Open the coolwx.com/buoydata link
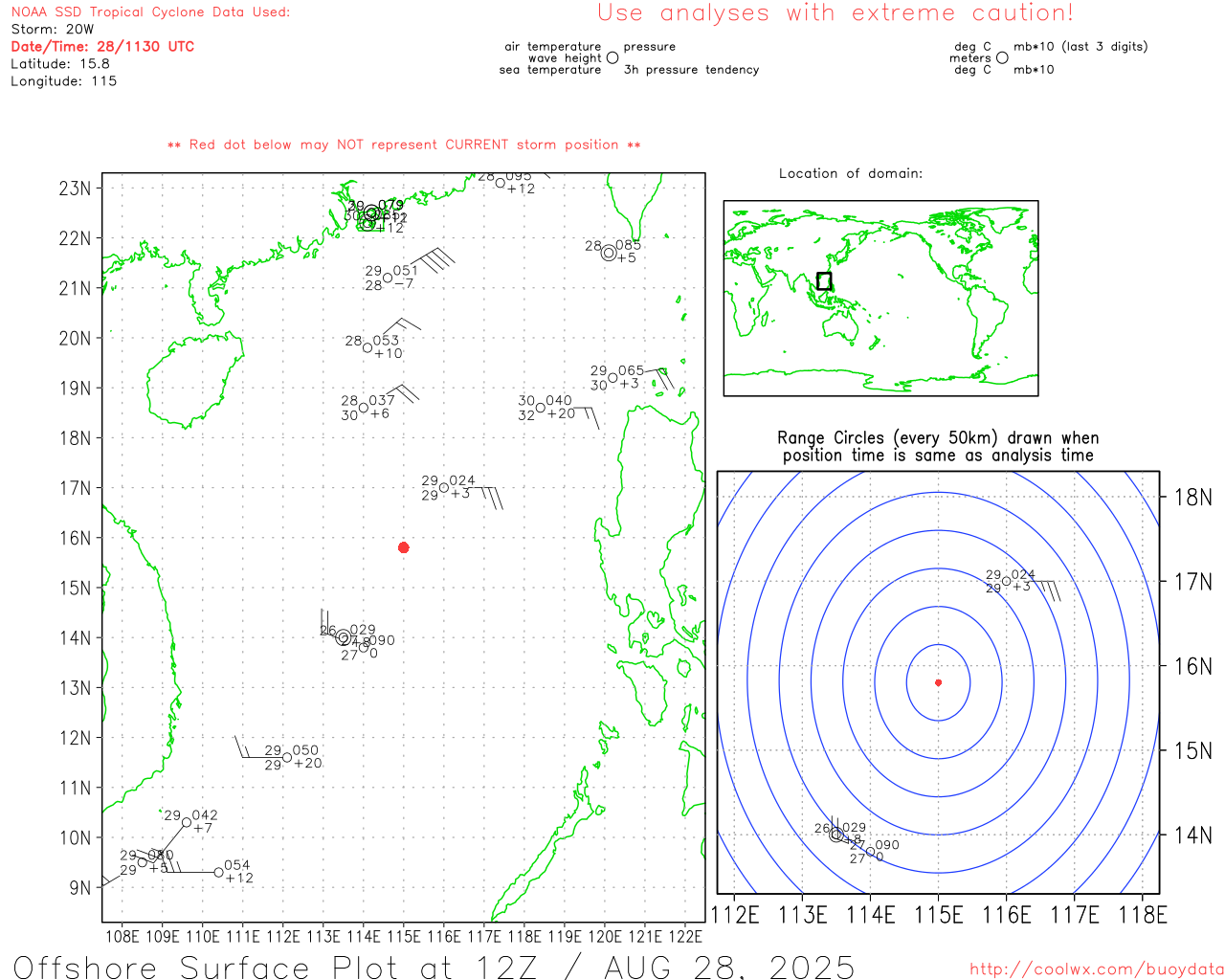 pos(1097,969)
